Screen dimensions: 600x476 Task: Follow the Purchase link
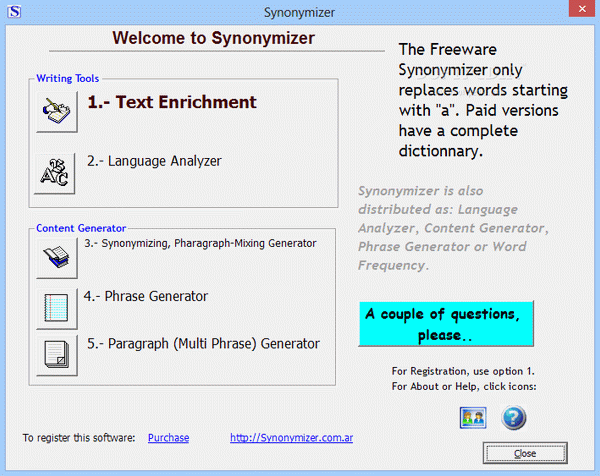pos(168,438)
